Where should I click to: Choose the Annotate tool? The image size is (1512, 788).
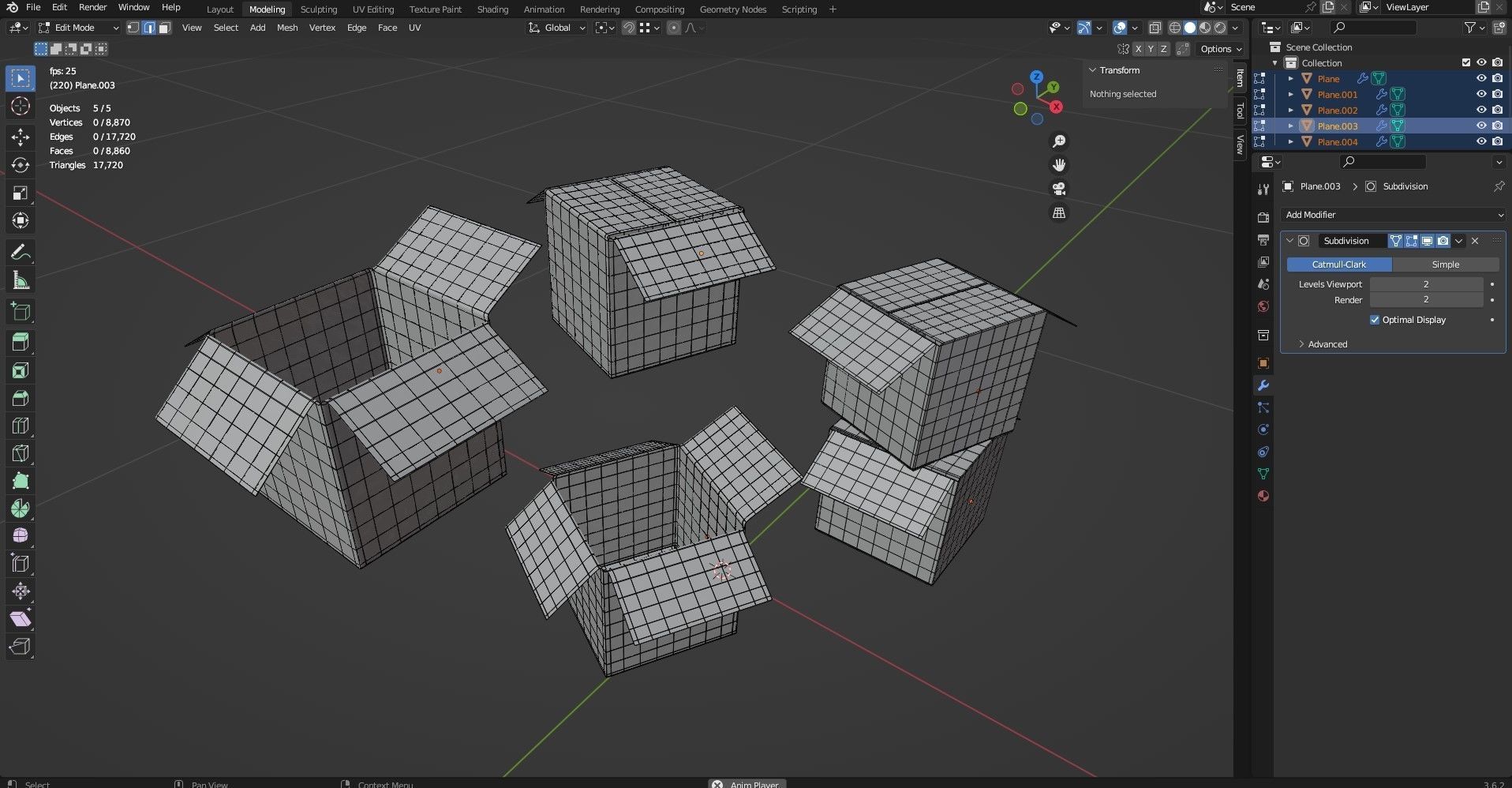(21, 253)
